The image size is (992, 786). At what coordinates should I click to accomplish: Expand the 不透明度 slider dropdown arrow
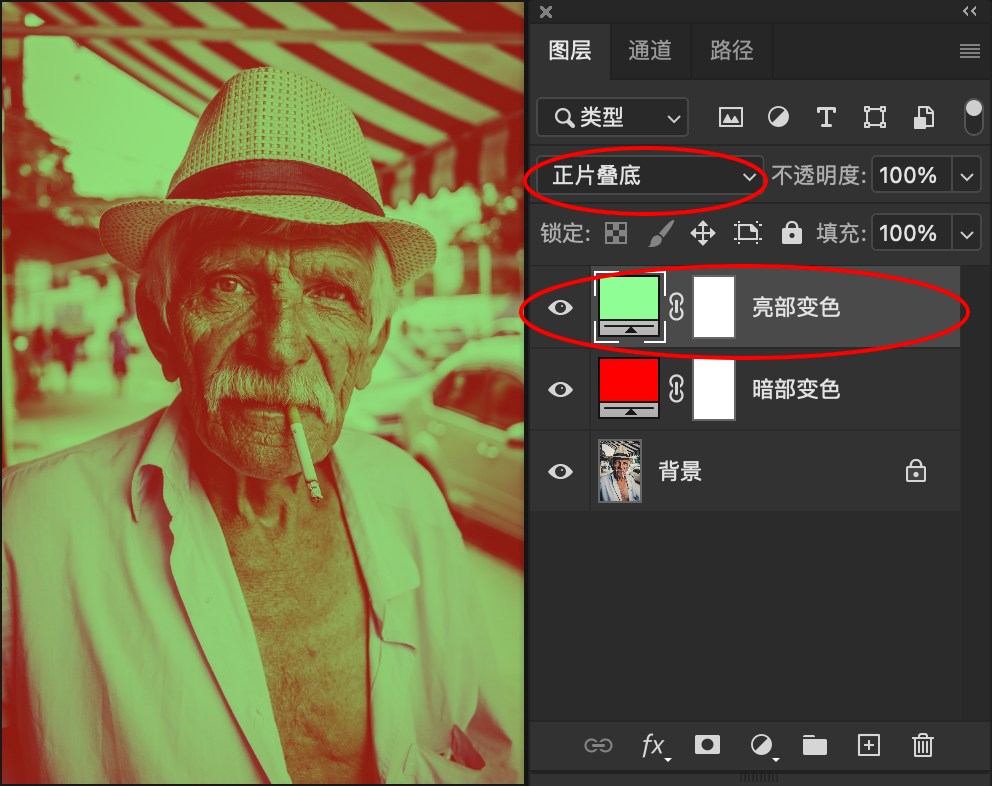967,177
